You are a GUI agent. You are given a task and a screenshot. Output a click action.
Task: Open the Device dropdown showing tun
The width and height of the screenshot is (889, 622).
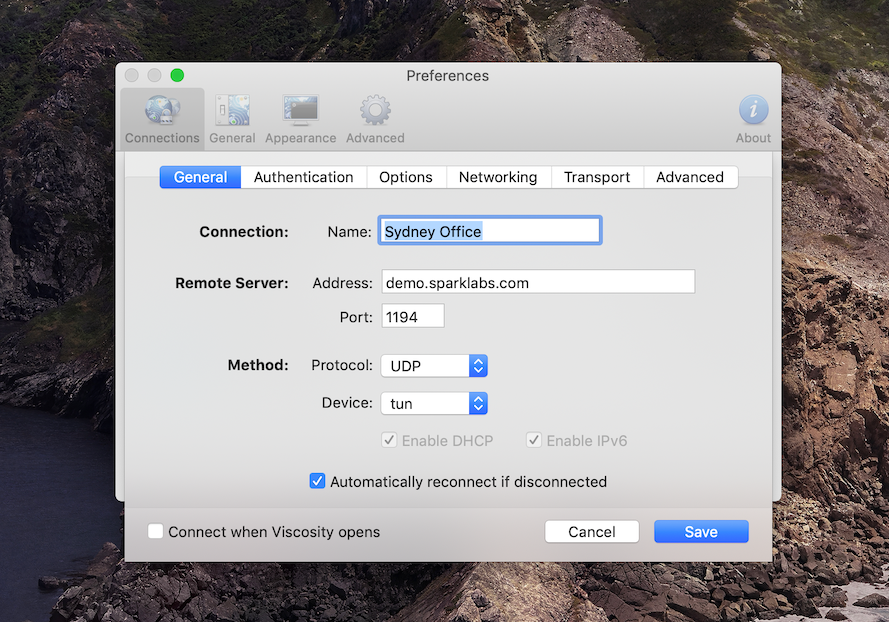point(434,404)
